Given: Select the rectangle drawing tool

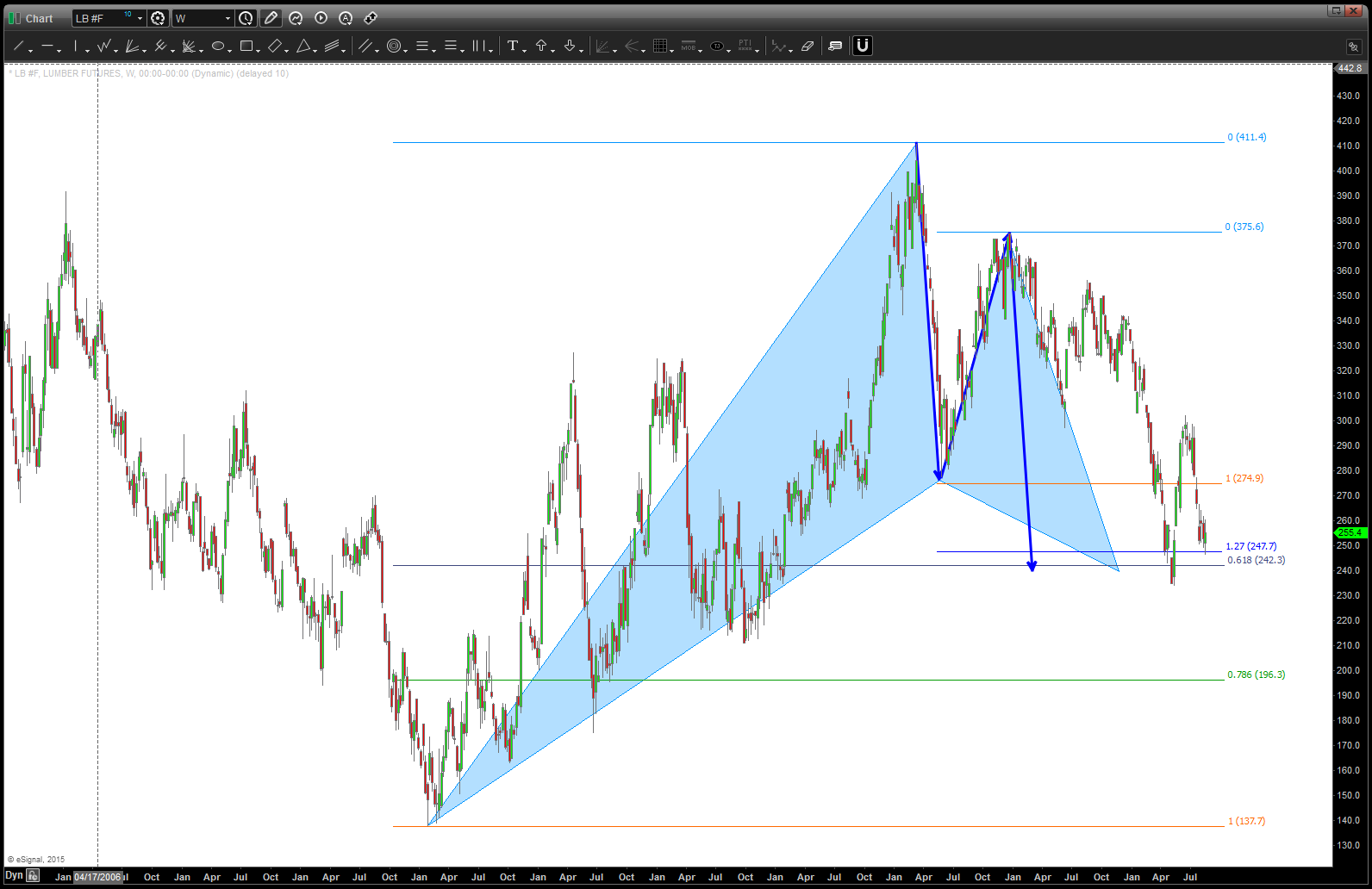Looking at the screenshot, I should click(x=246, y=46).
